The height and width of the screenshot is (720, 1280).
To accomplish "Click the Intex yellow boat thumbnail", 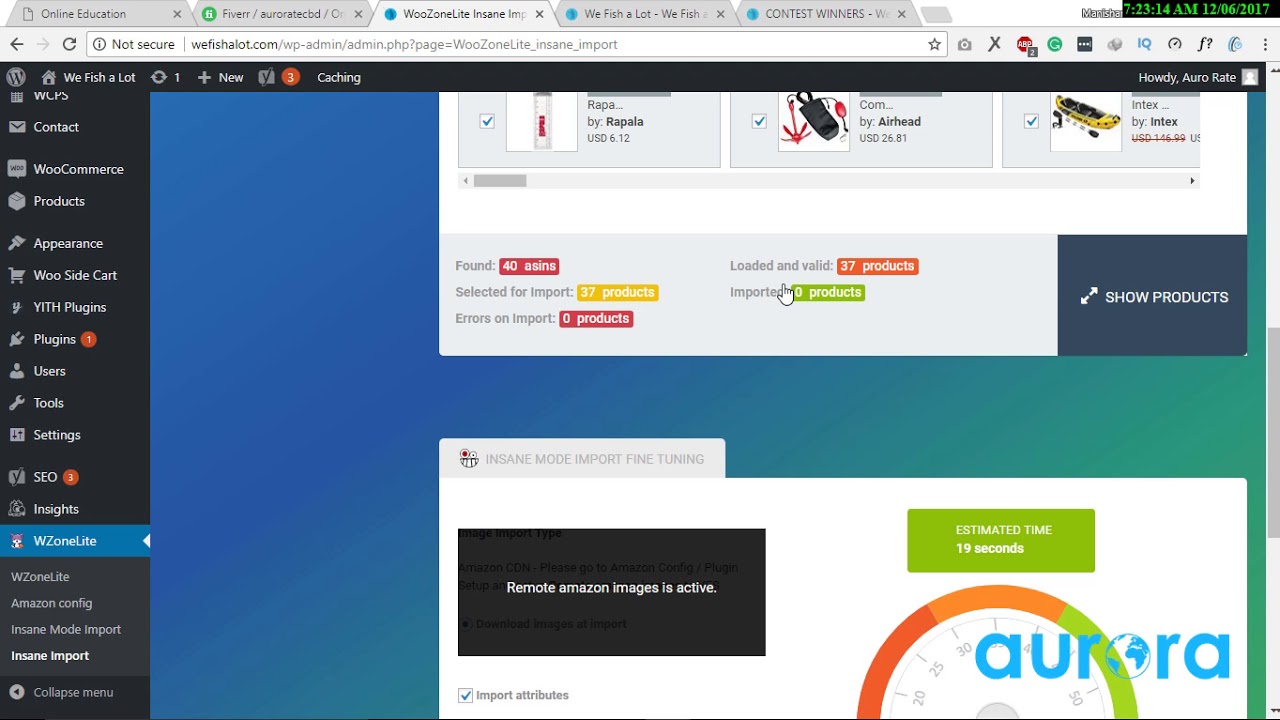I will [1086, 121].
